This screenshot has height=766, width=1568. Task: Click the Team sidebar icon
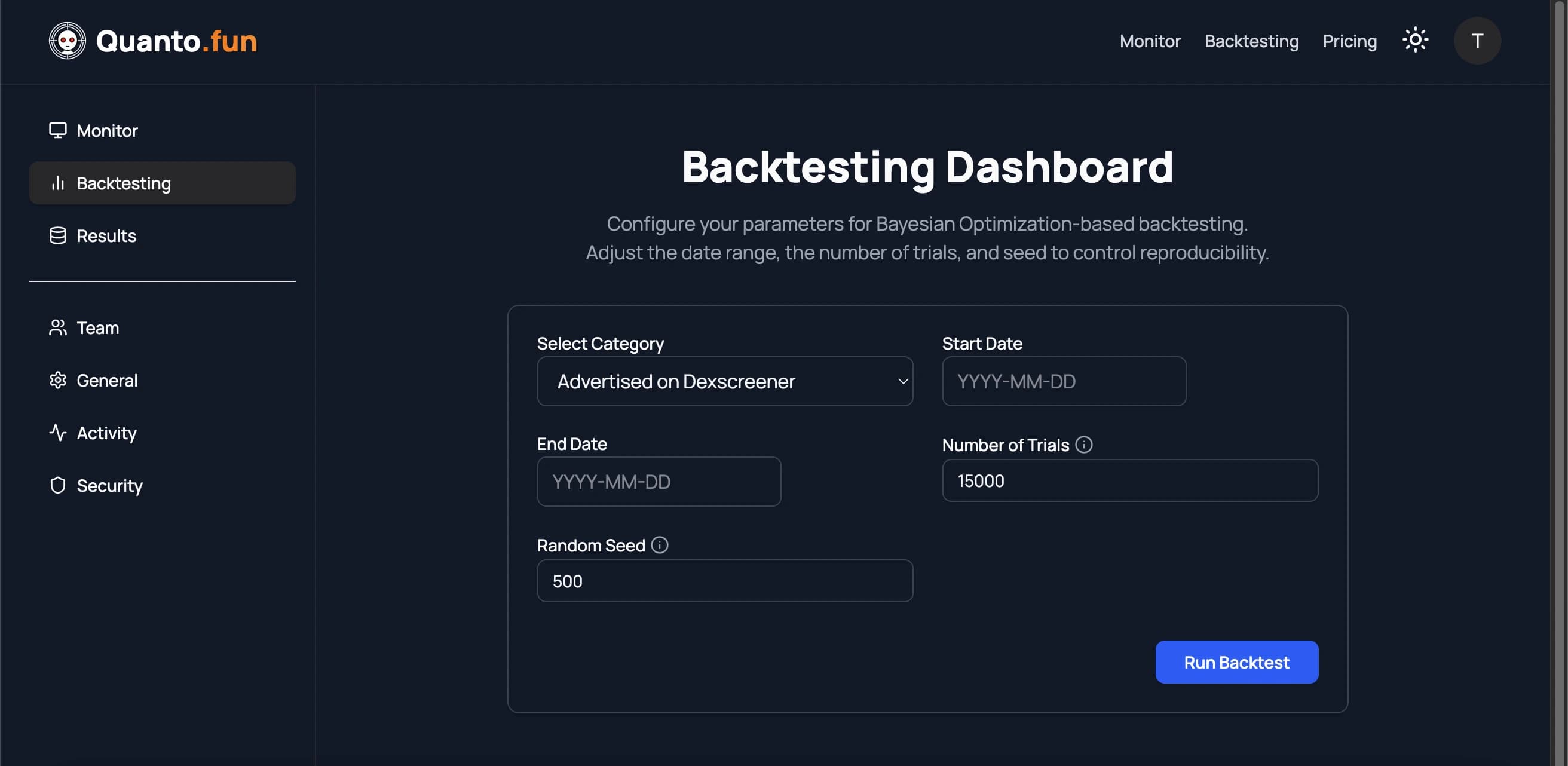(x=57, y=327)
